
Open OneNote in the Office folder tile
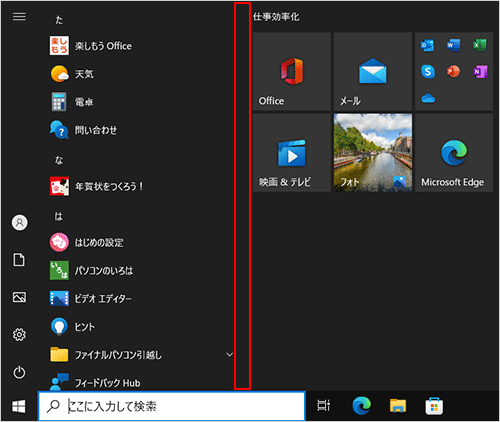[x=480, y=71]
